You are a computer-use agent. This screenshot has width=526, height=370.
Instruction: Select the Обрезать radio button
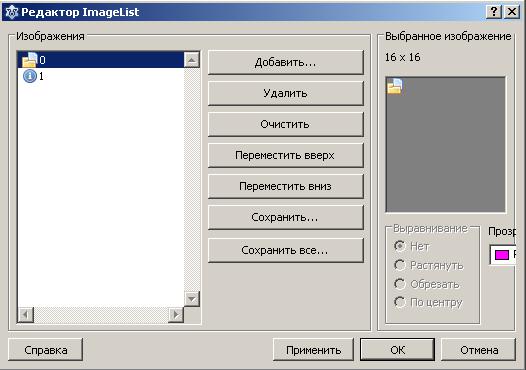(x=400, y=284)
